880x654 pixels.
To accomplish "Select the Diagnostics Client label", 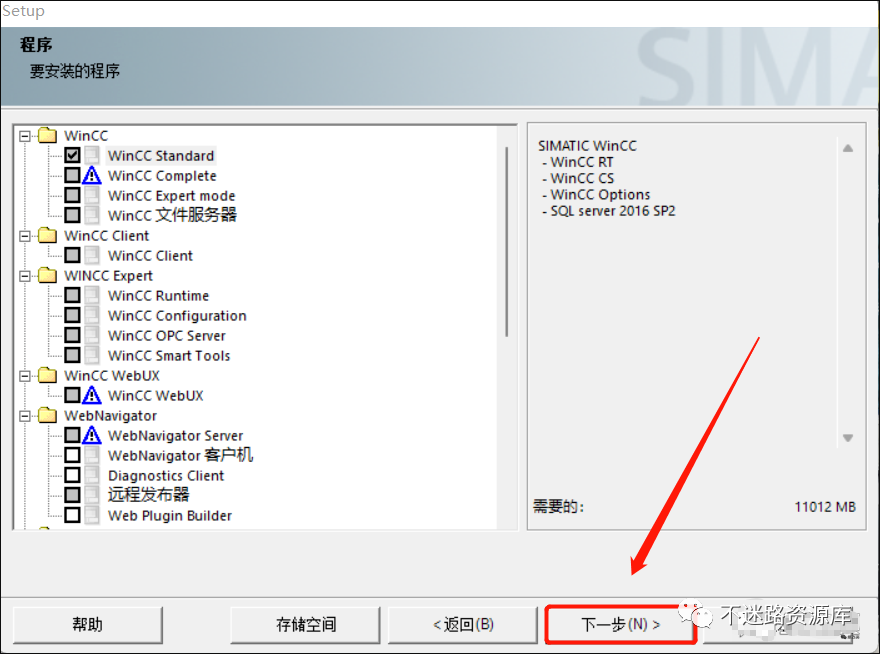I will coord(166,475).
